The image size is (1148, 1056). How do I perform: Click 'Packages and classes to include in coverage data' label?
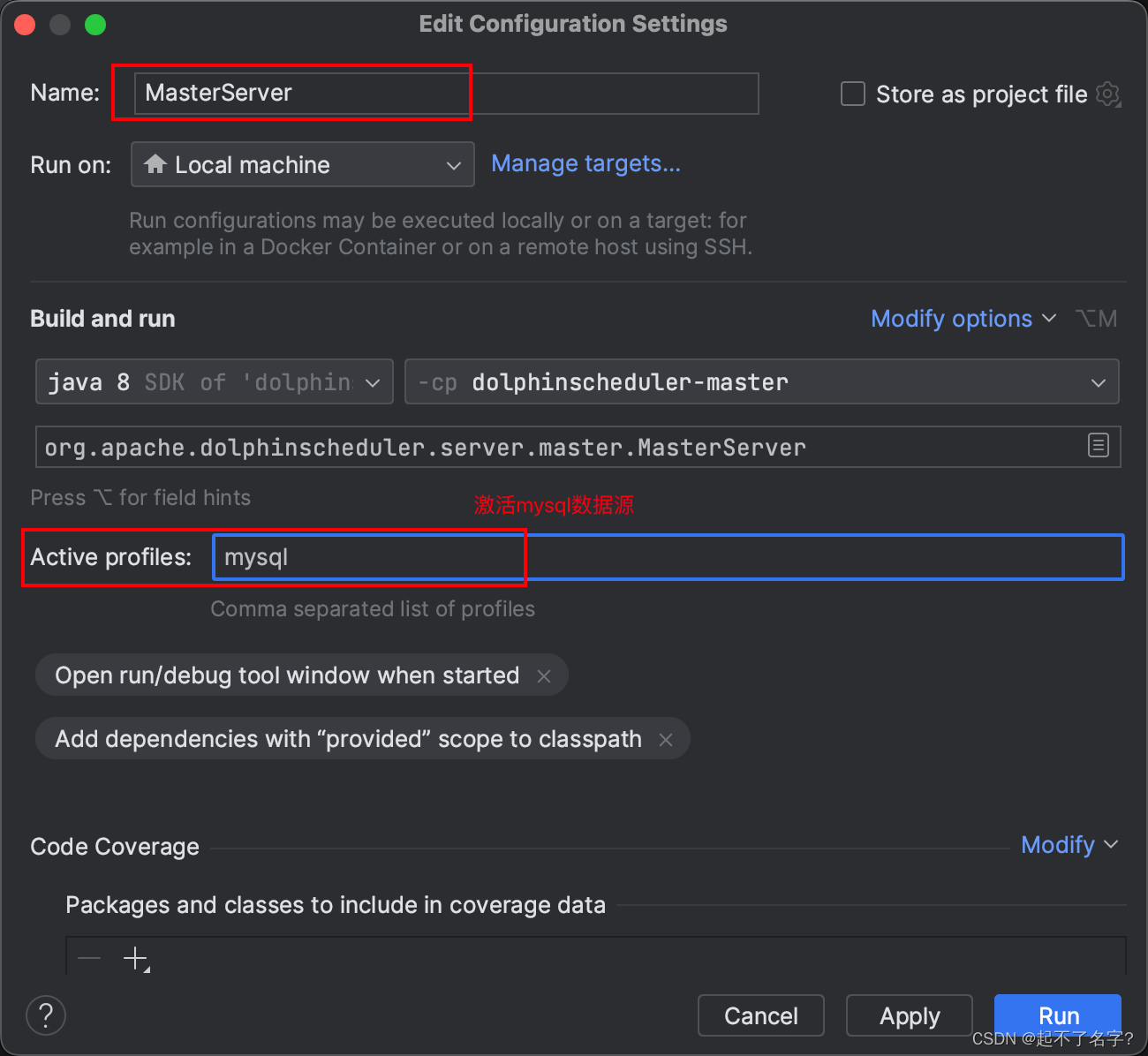coord(336,905)
